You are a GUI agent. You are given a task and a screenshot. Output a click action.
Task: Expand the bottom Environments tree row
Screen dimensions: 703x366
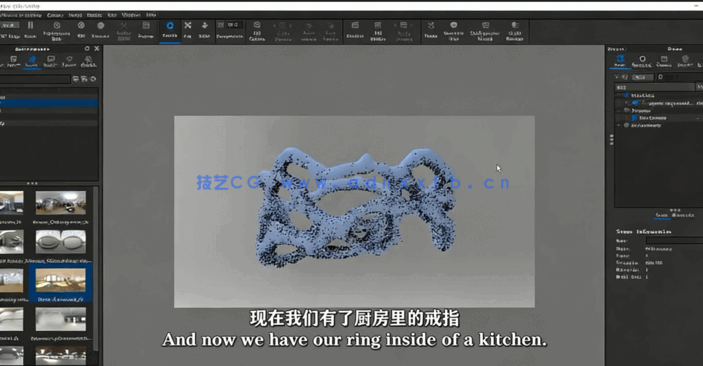619,126
